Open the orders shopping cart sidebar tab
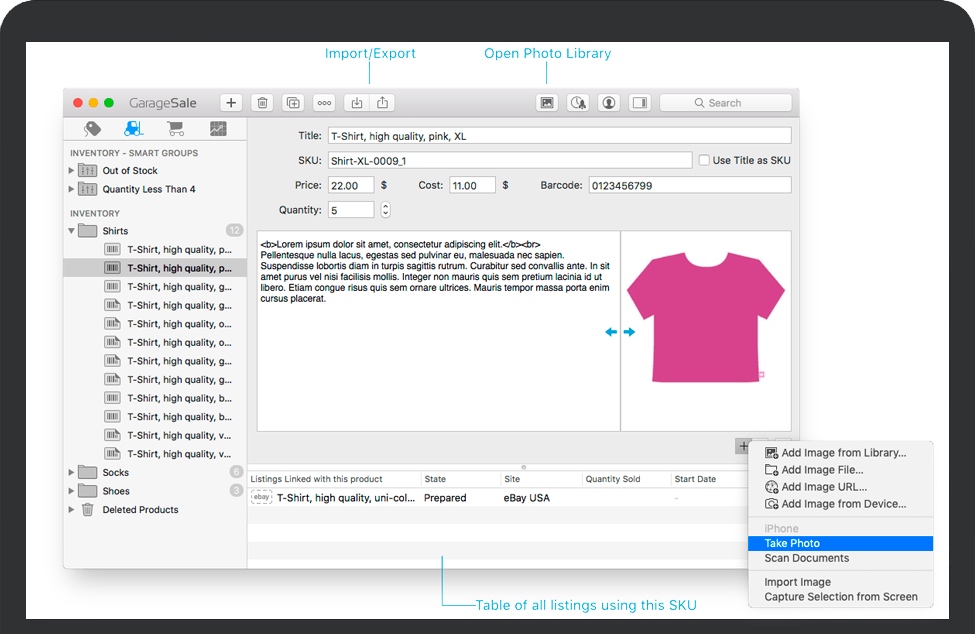 176,129
